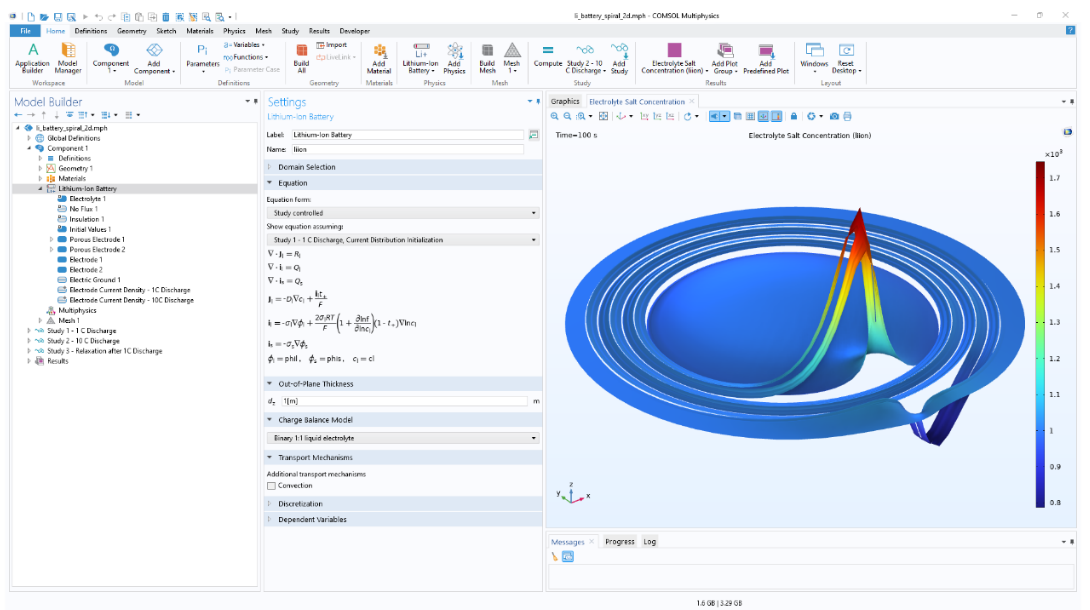Click the Label input field

click(407, 135)
